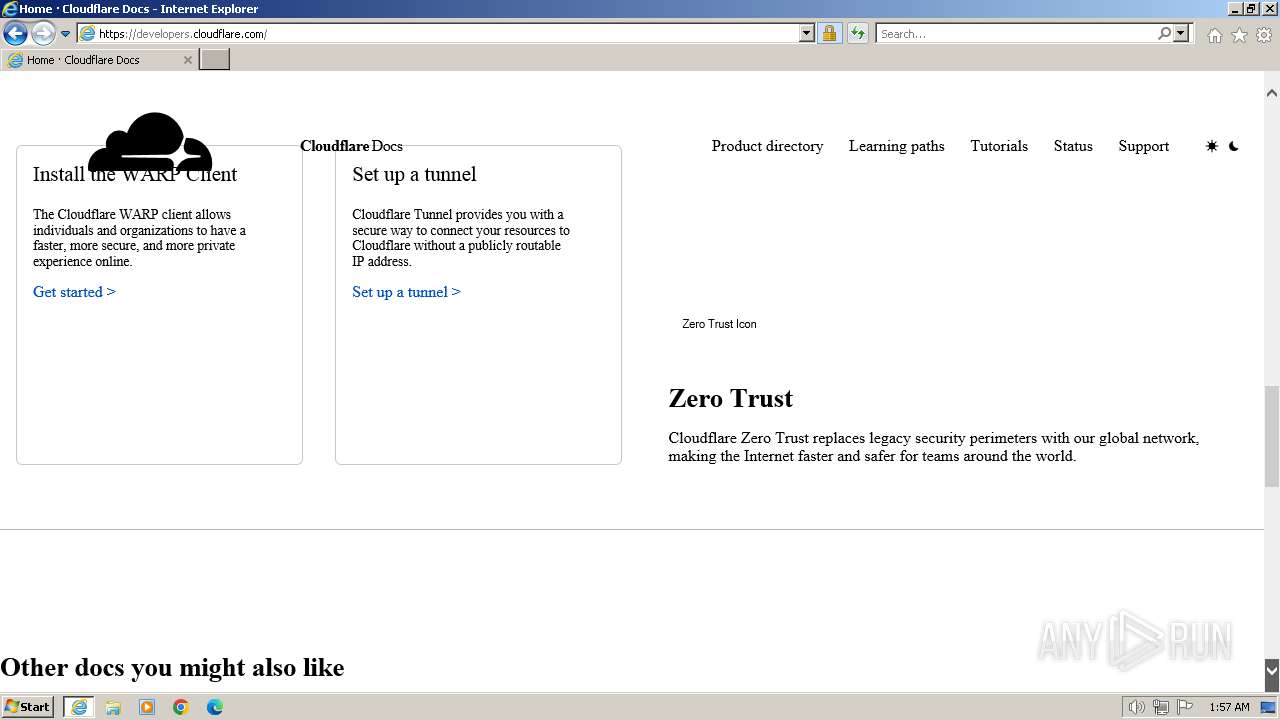Image resolution: width=1280 pixels, height=720 pixels.
Task: Click the Cloudflare Docs title link
Action: click(351, 146)
